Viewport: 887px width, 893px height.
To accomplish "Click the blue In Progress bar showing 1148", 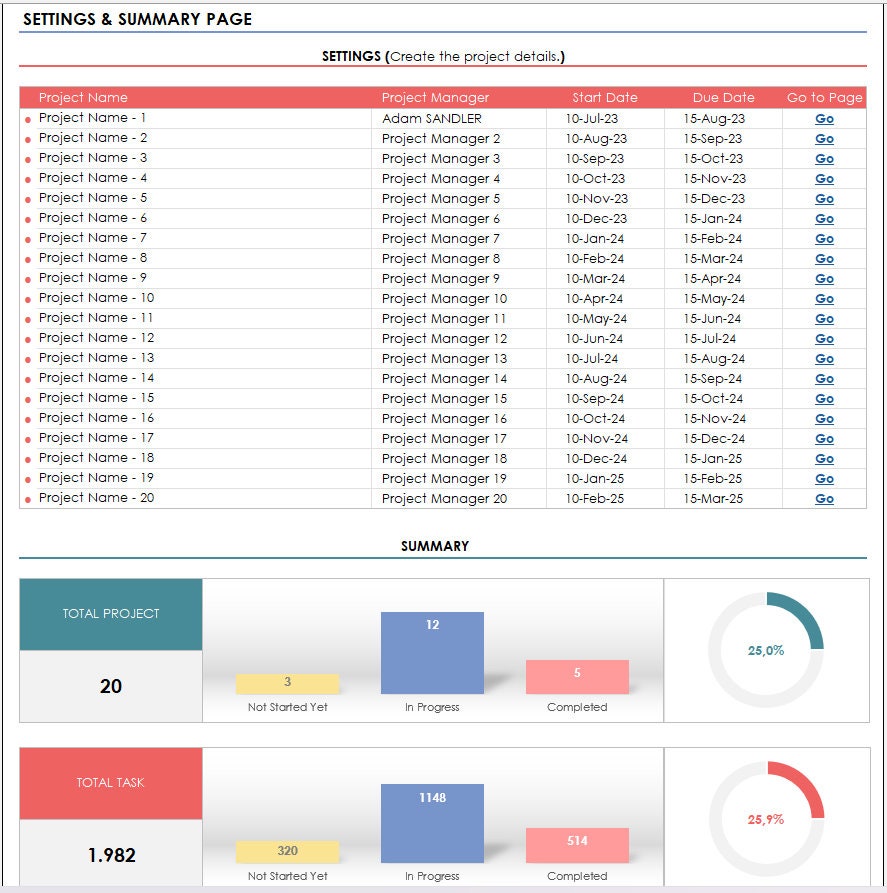I will coord(432,824).
